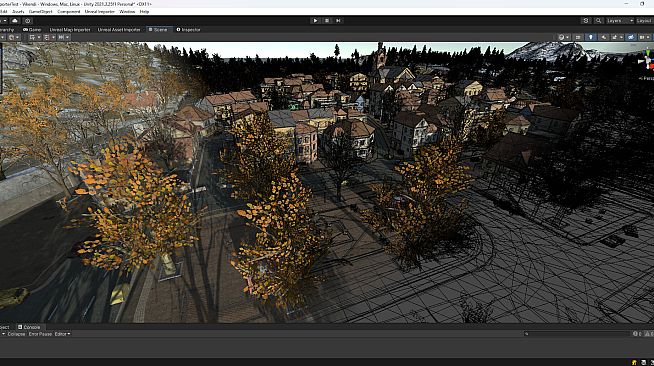This screenshot has height=366, width=654.
Task: Open Undo History icon in top toolbar
Action: click(x=586, y=20)
